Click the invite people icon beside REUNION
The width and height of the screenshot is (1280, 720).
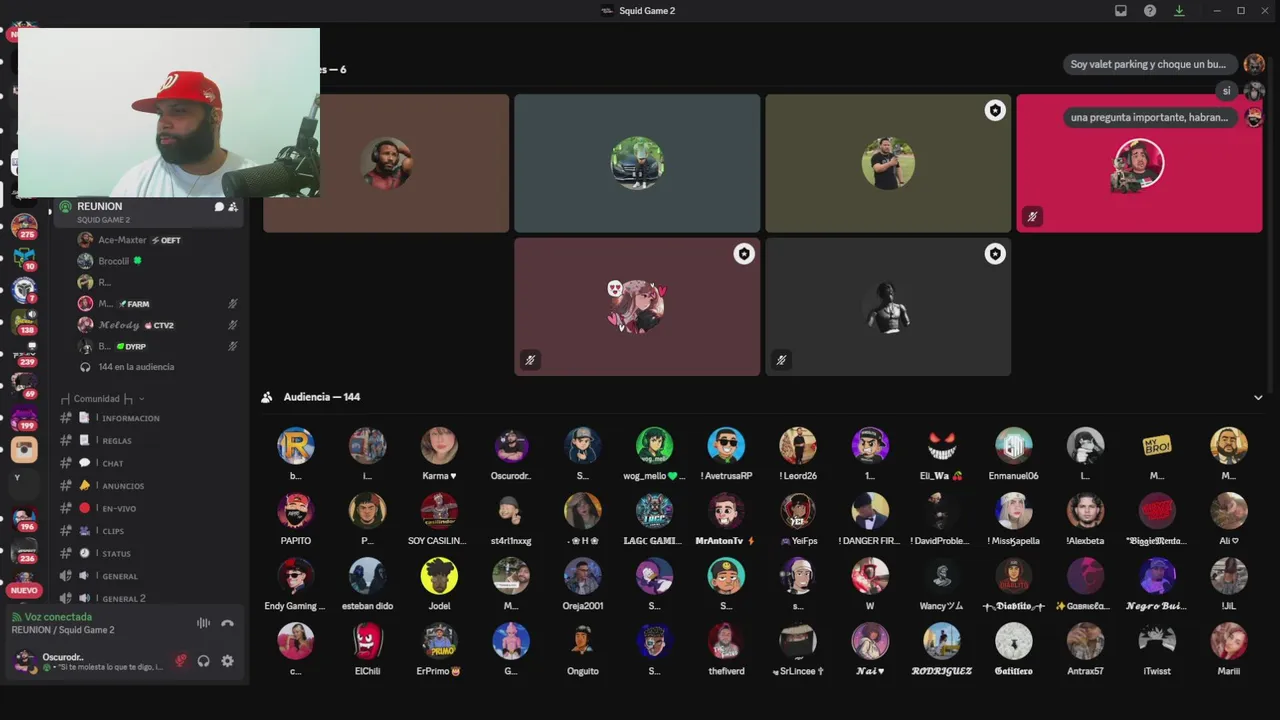tap(233, 207)
